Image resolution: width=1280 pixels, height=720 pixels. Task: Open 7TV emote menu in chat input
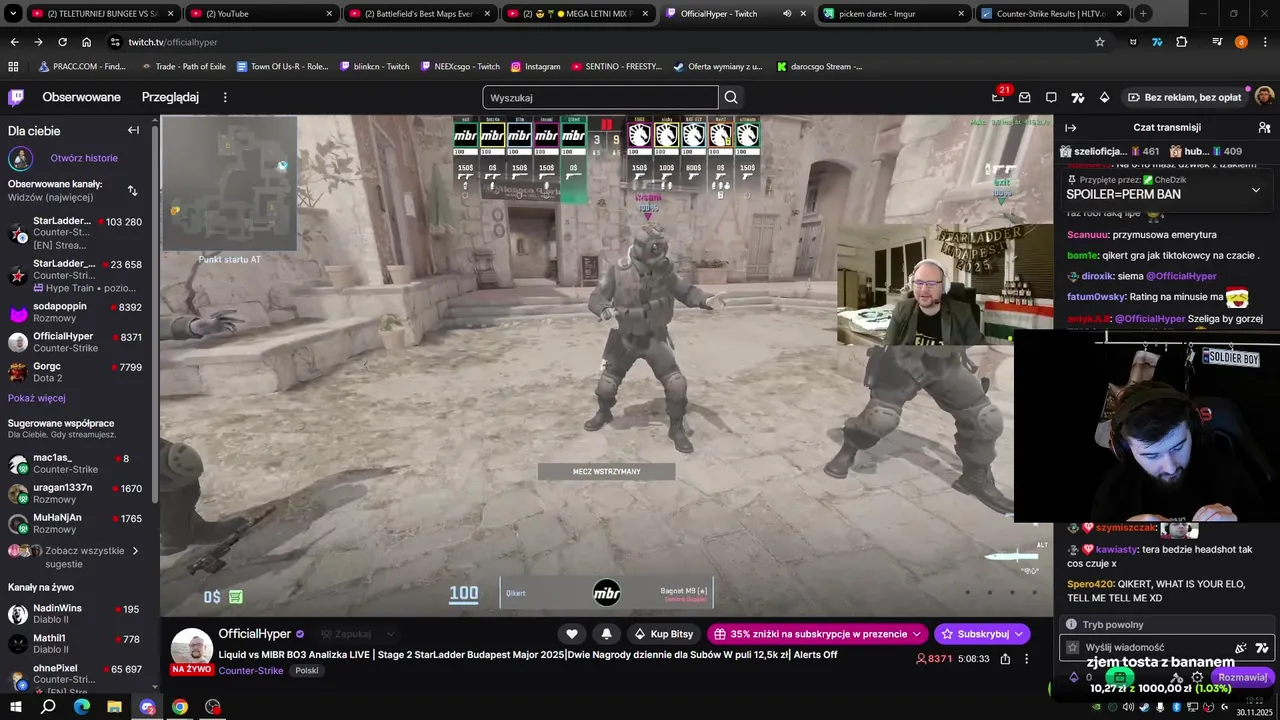(1262, 648)
